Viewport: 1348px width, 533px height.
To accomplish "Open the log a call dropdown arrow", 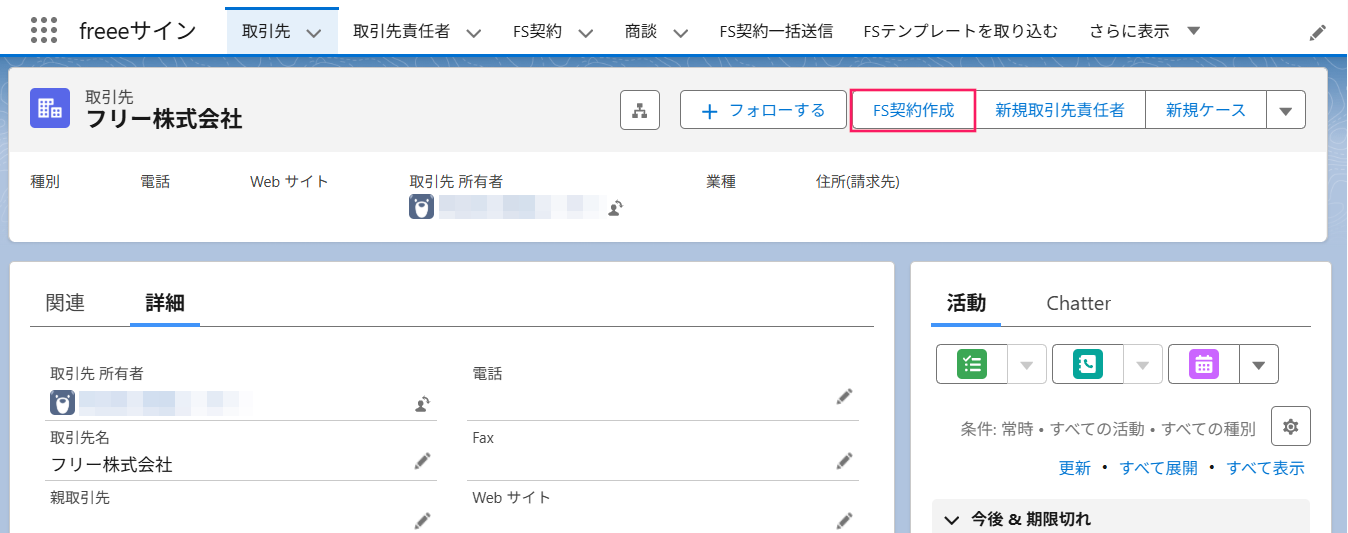I will point(1142,364).
